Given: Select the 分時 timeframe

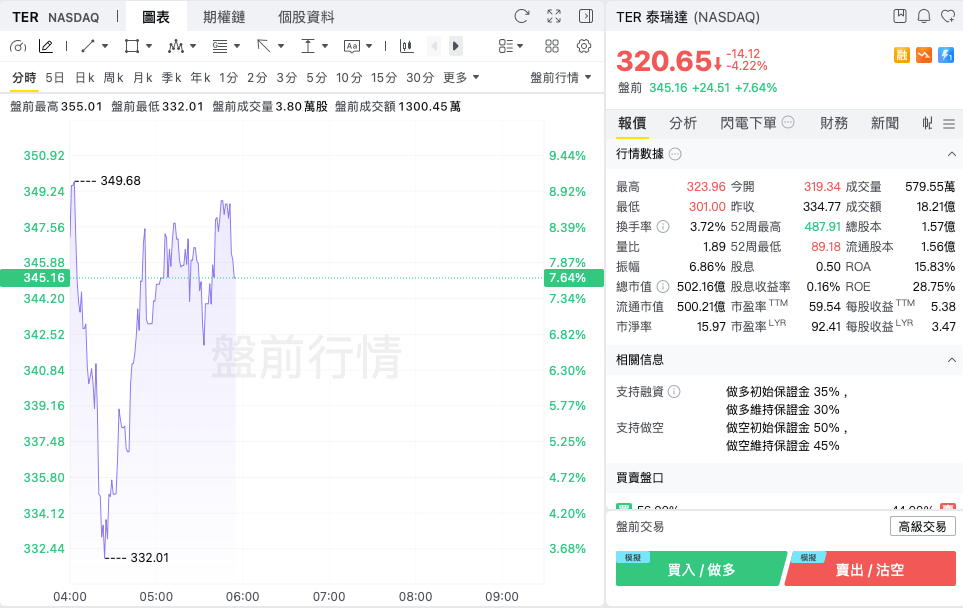Looking at the screenshot, I should (x=25, y=77).
